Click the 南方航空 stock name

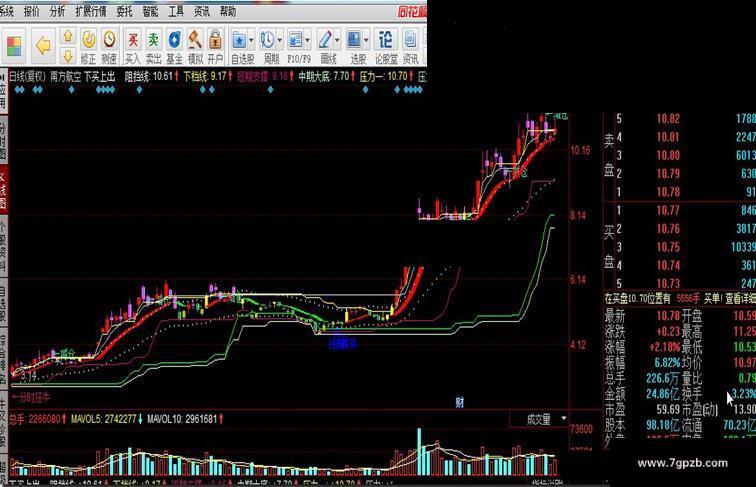[x=66, y=76]
